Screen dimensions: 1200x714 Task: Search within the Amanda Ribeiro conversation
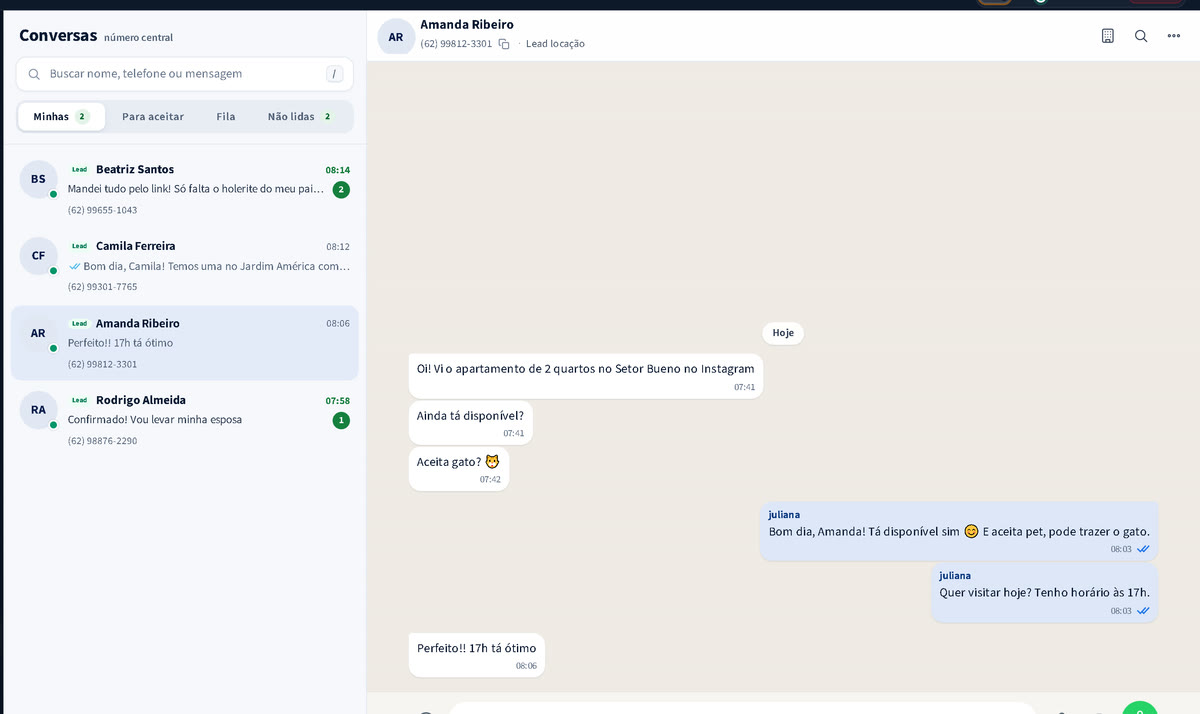[x=1141, y=36]
